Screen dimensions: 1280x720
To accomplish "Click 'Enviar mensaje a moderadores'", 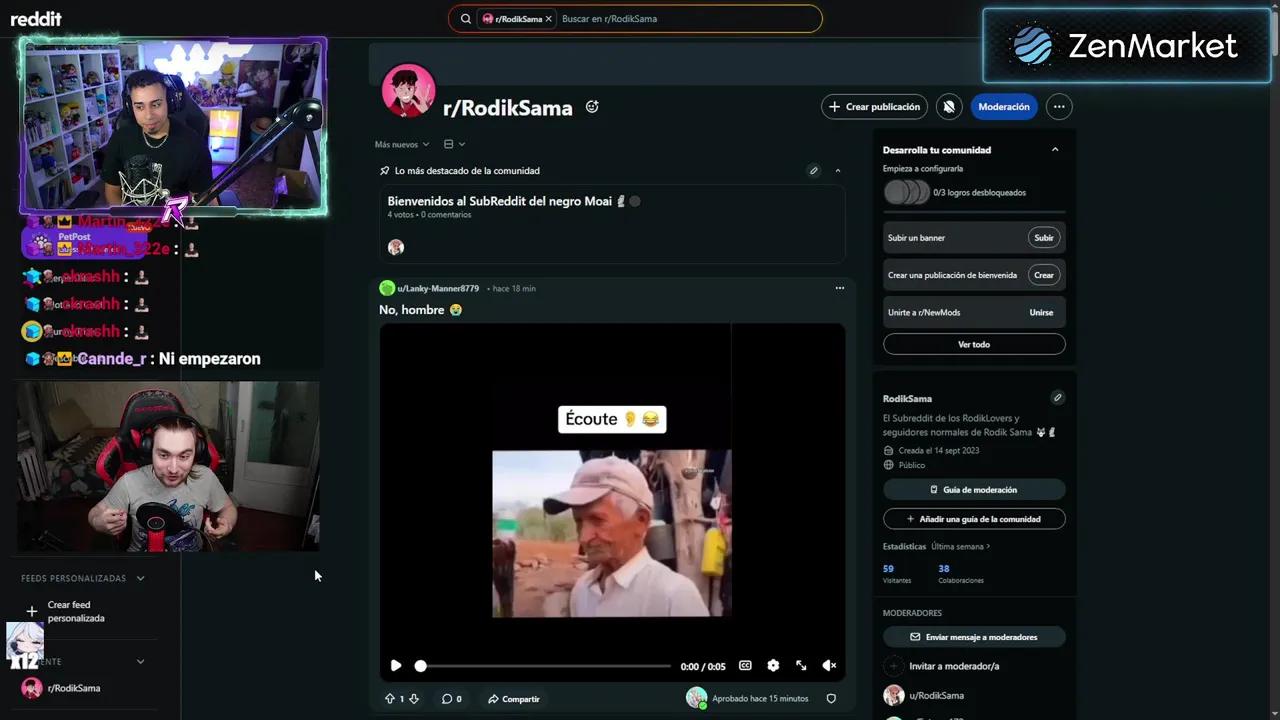I will coord(974,637).
